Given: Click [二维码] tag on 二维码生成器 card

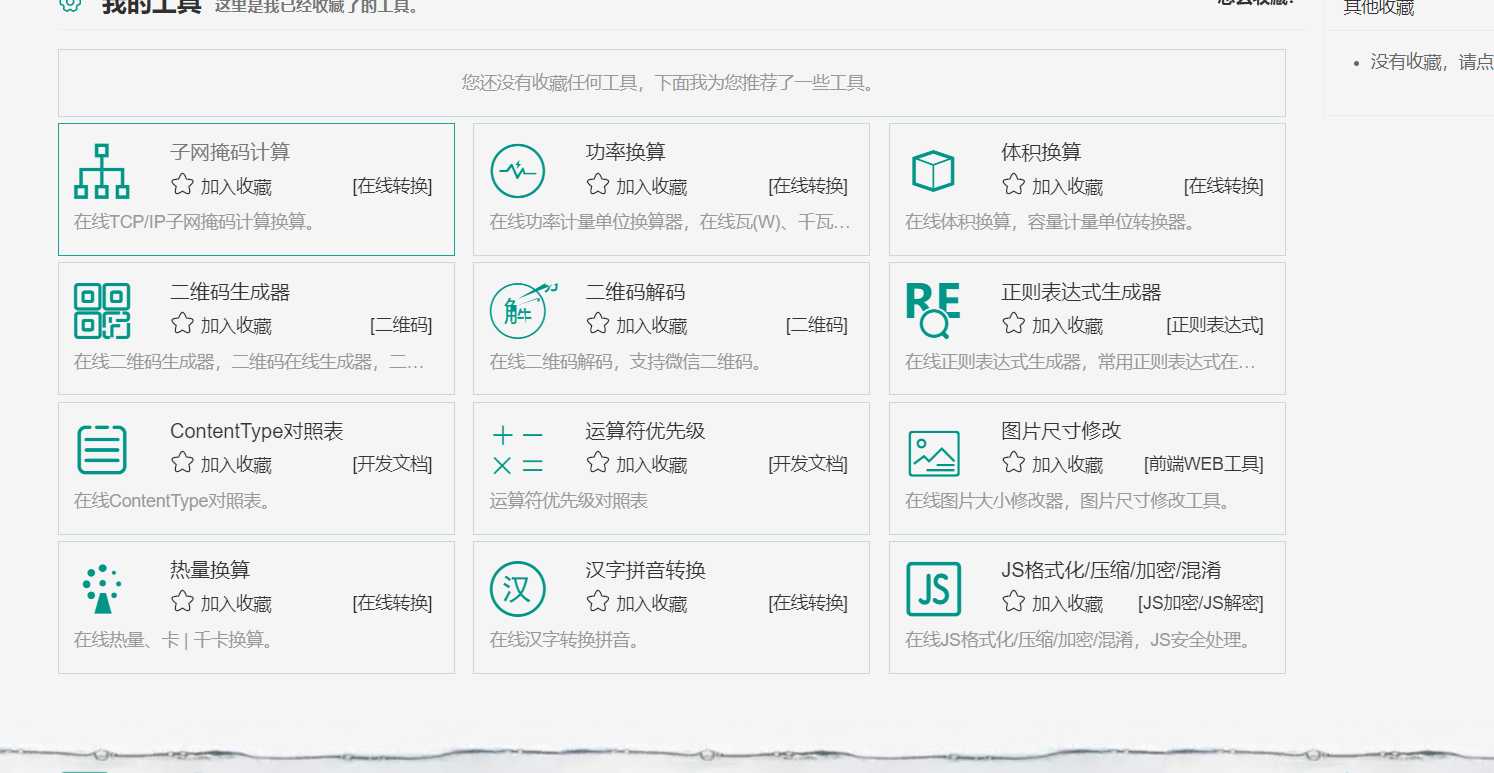Looking at the screenshot, I should (402, 325).
